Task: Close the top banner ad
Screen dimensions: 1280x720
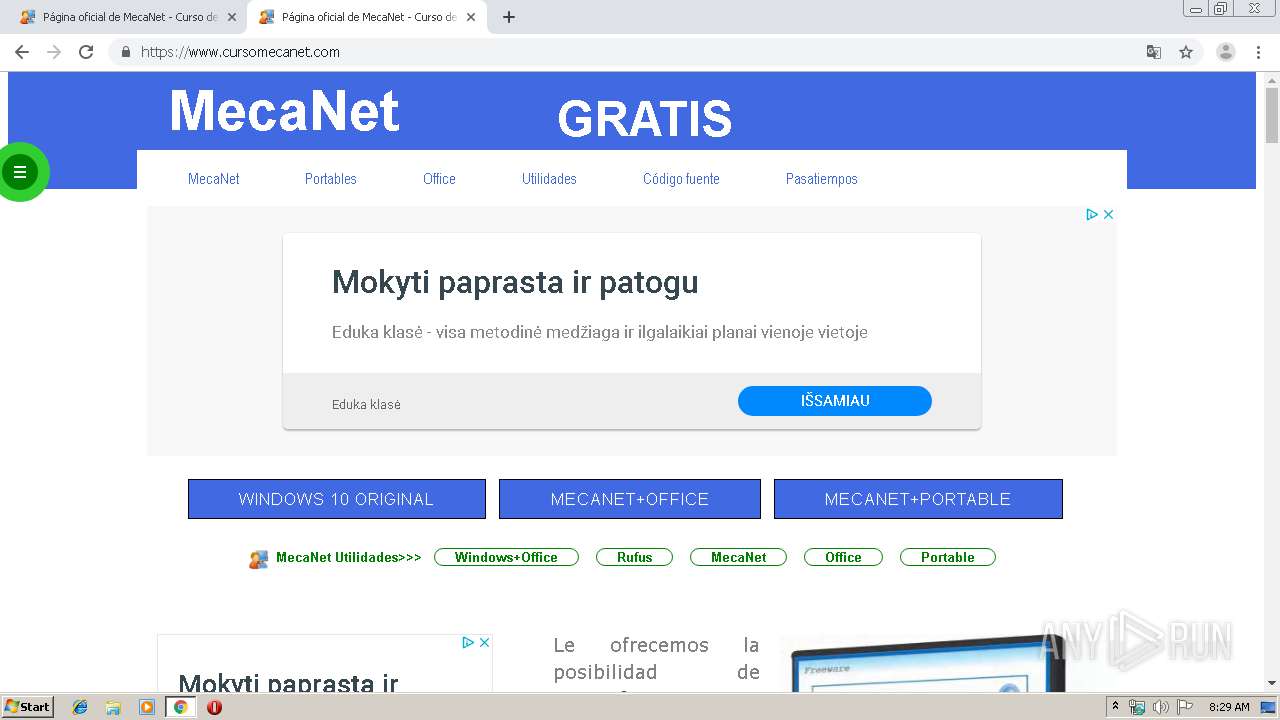Action: click(1108, 214)
